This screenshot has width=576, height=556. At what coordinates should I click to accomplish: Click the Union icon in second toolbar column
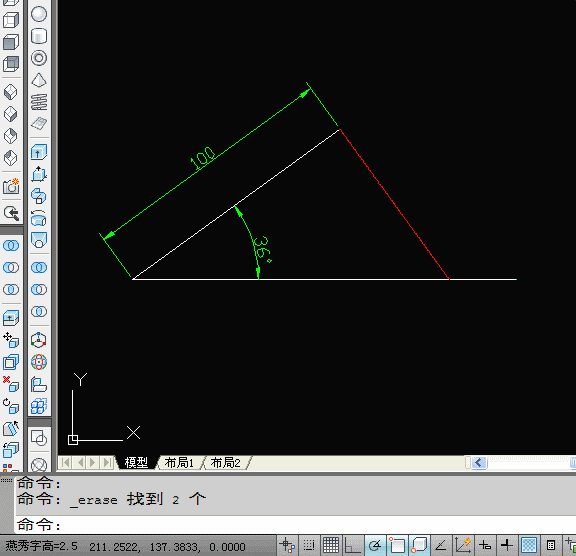point(39,267)
